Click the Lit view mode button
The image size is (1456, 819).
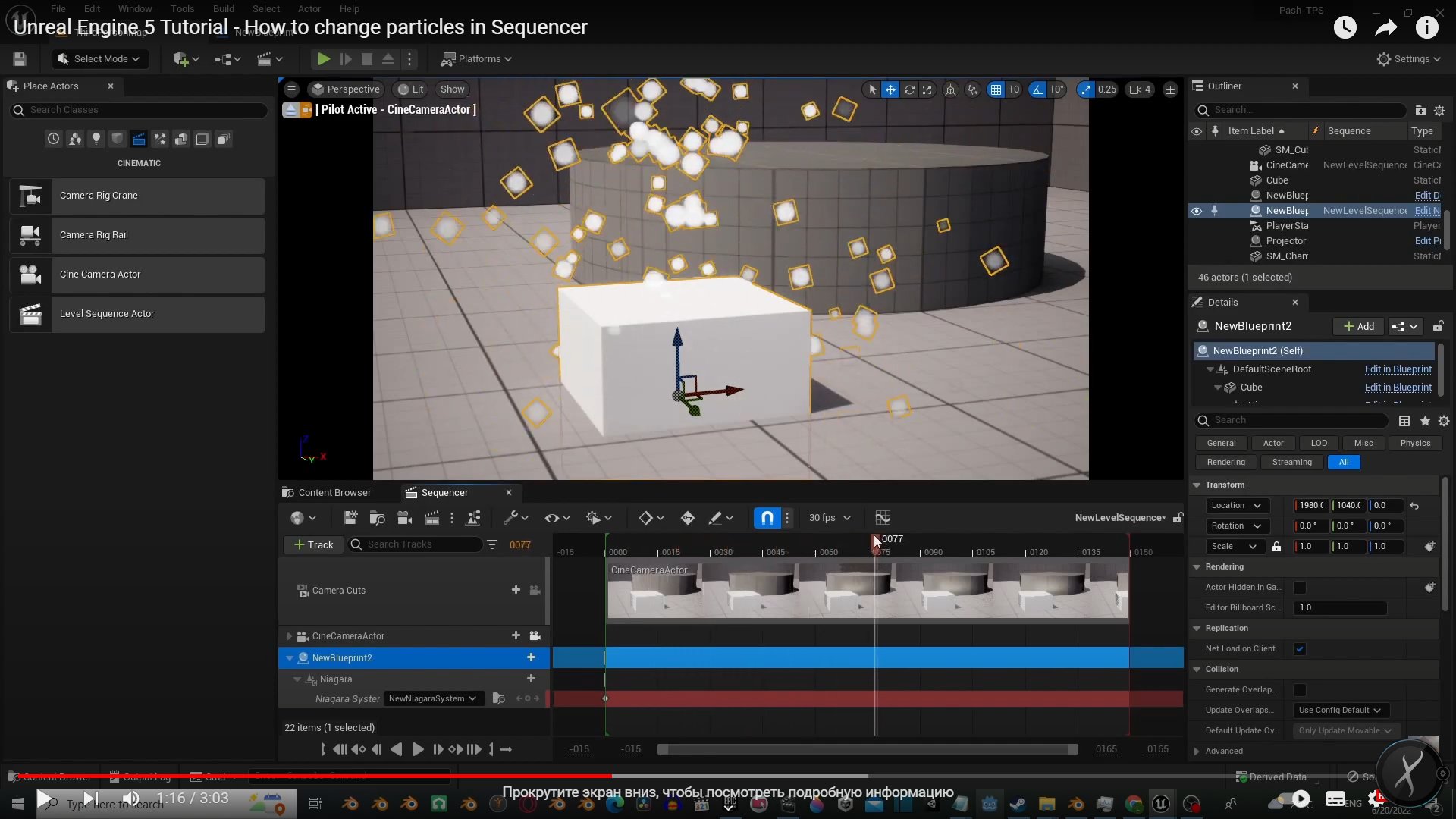click(x=411, y=89)
